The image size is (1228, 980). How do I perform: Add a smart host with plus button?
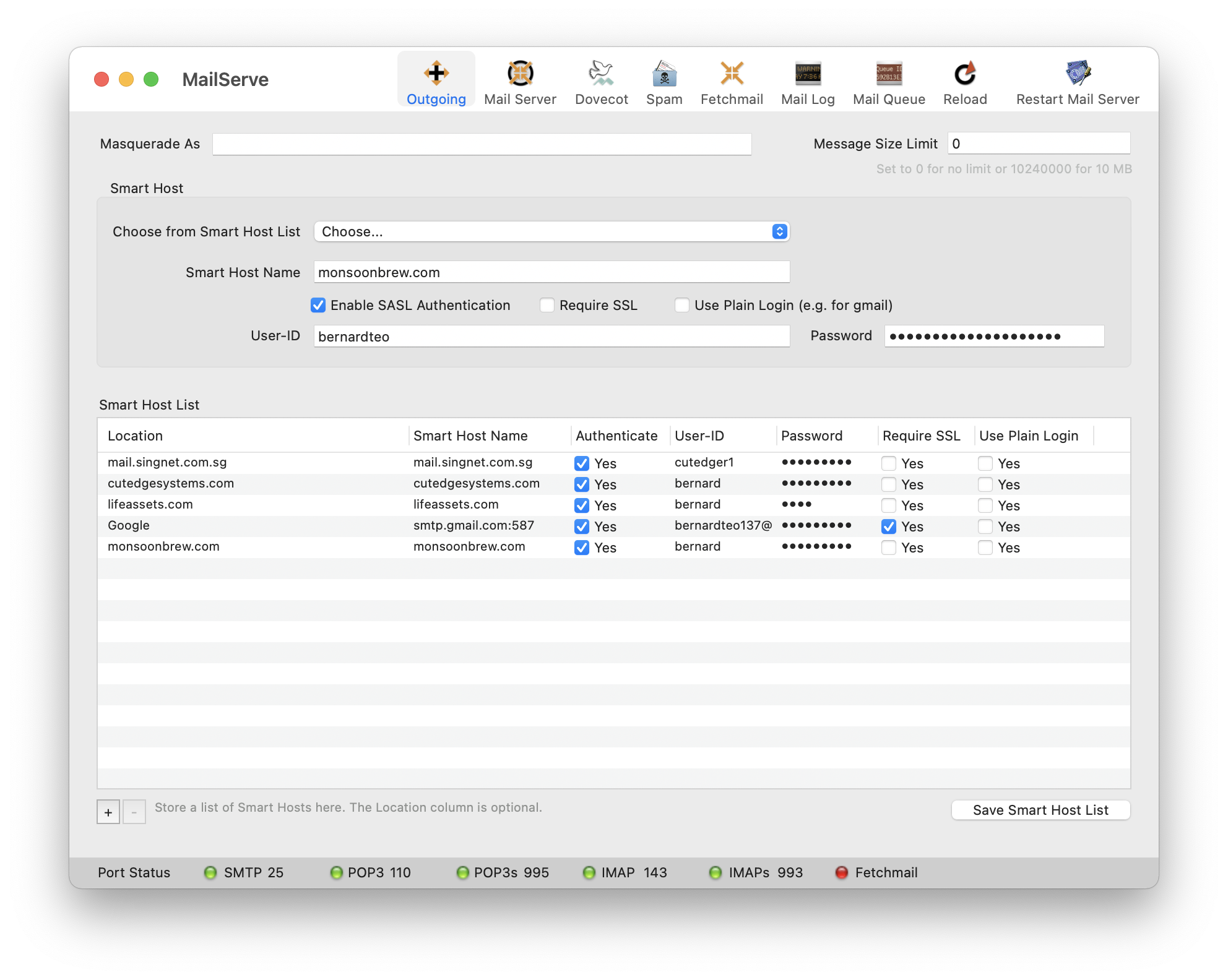pos(108,812)
